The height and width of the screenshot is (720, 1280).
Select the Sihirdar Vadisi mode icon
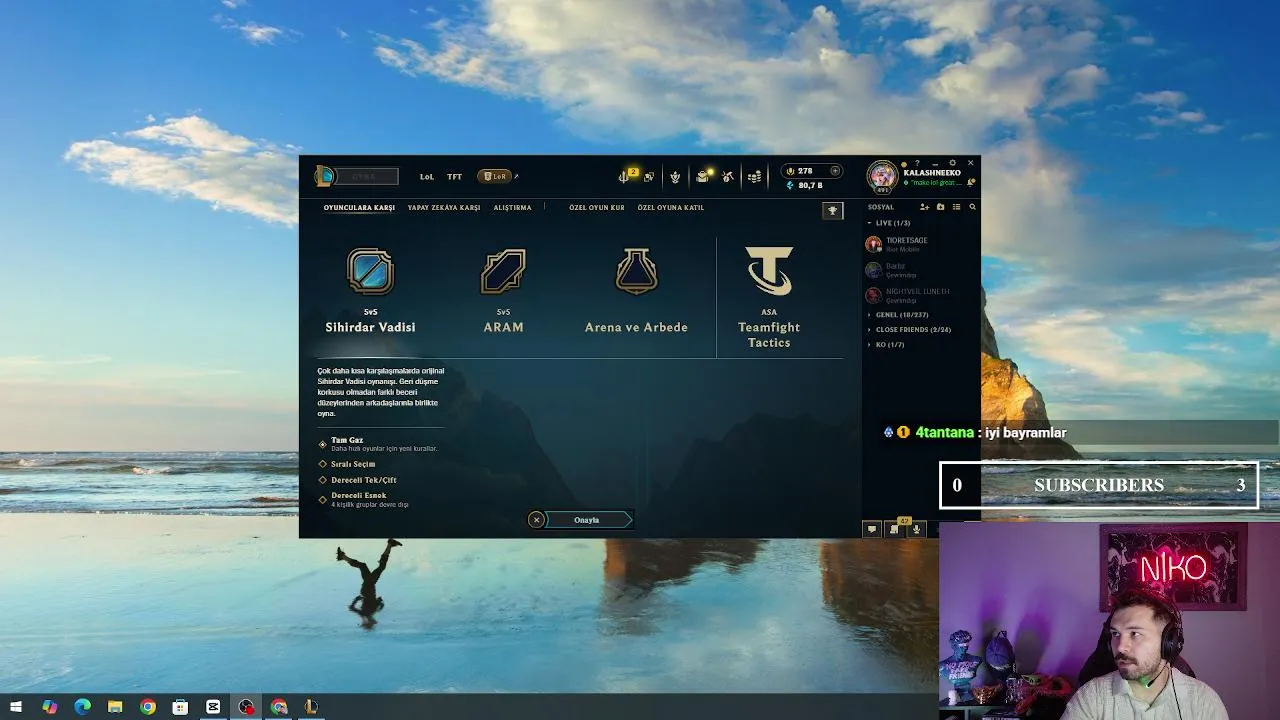(x=370, y=271)
